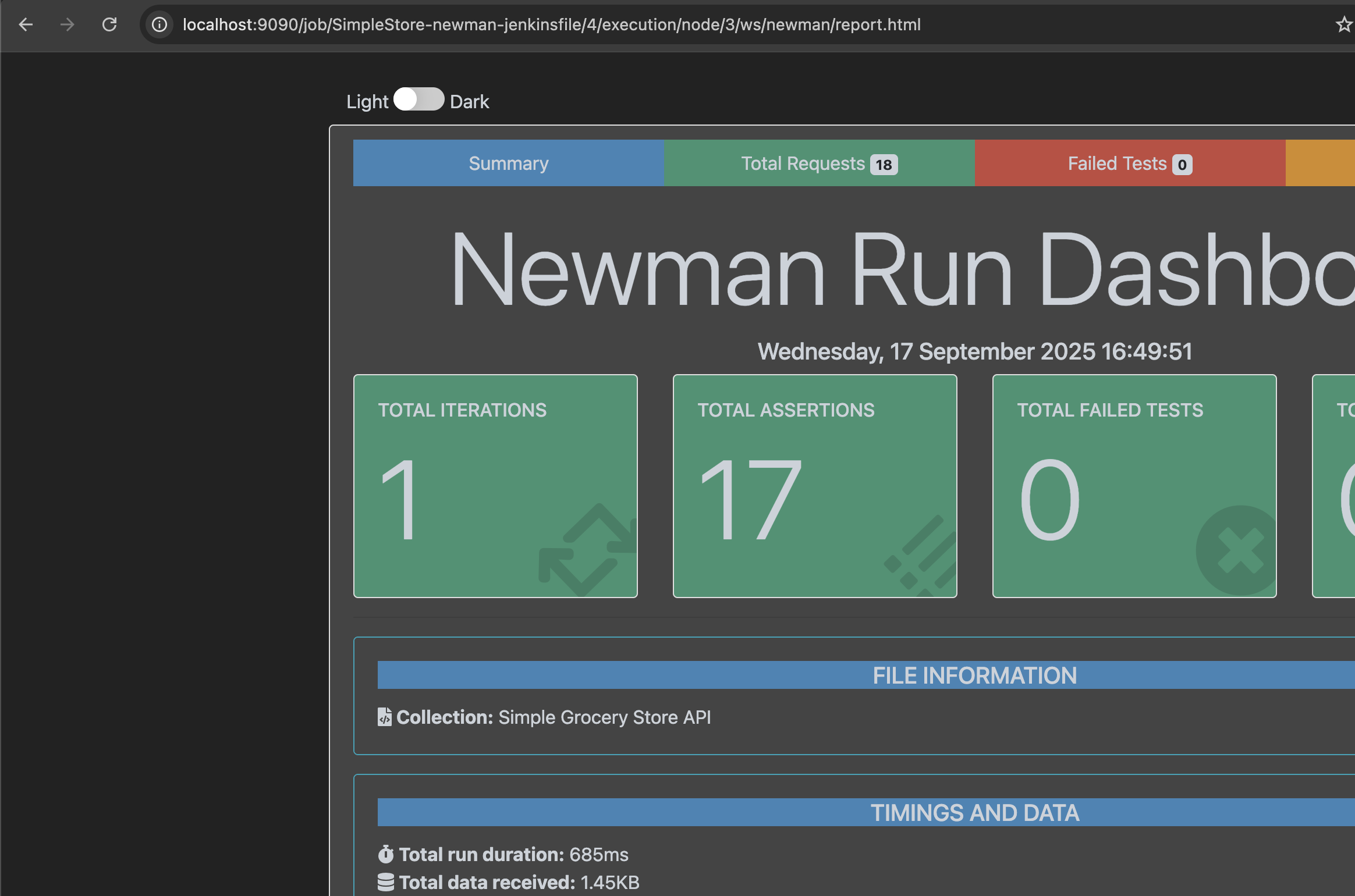Image resolution: width=1355 pixels, height=896 pixels.
Task: Select the Total Assertions card
Action: [815, 486]
